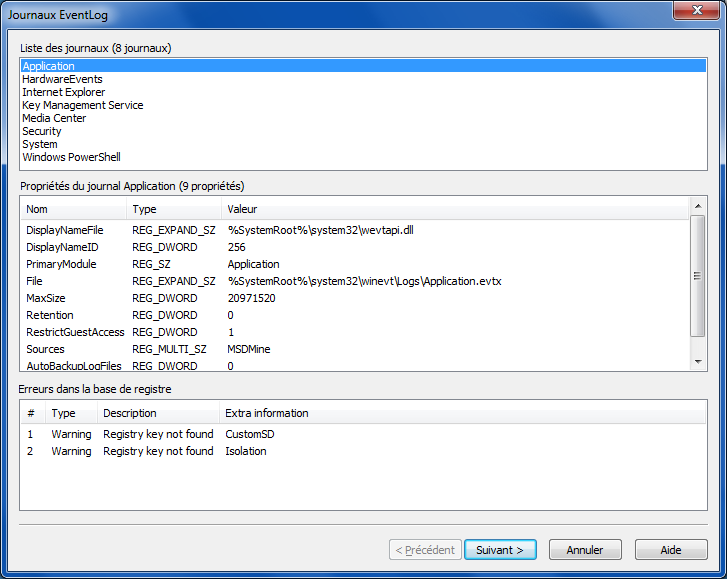Screen dimensions: 727x579
Task: Choose Key Management Service journal
Action: (x=82, y=105)
